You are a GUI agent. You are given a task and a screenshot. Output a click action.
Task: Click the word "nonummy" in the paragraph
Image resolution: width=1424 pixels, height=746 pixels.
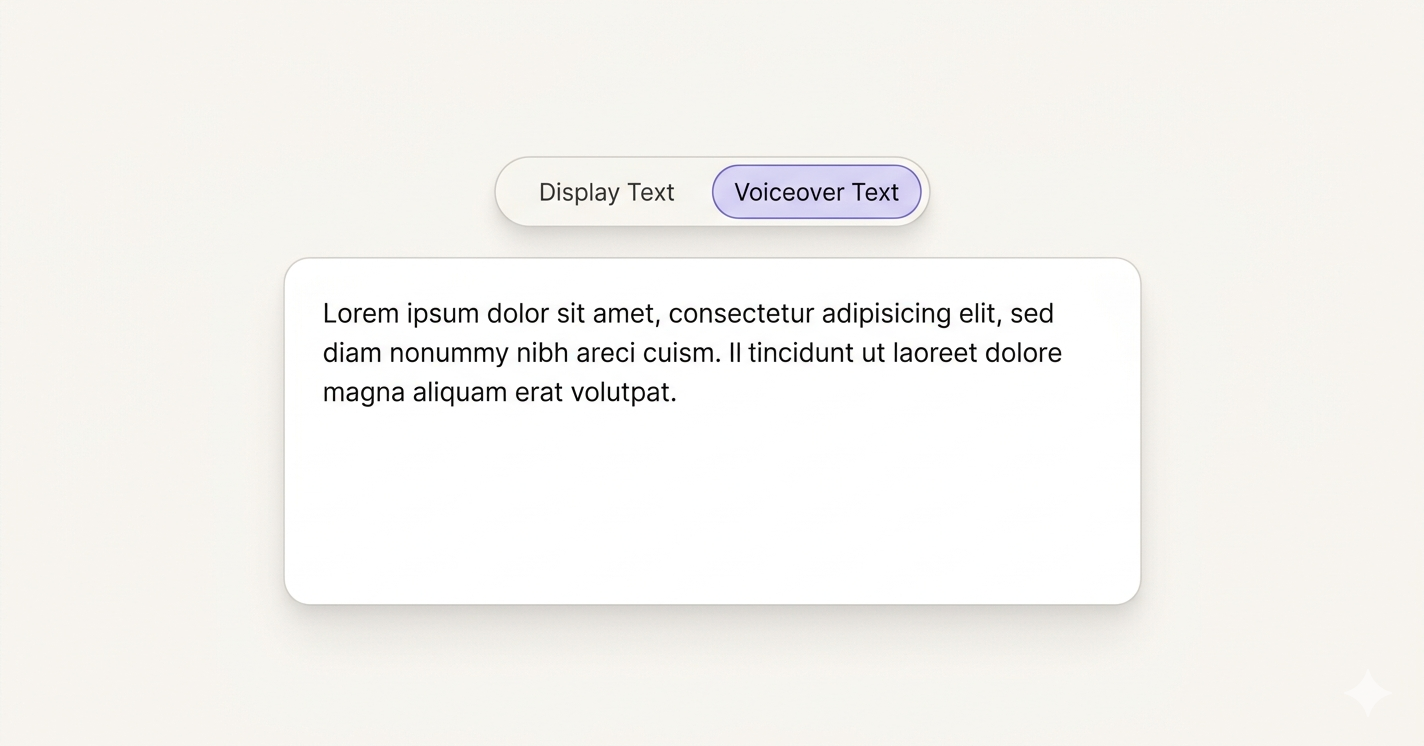[449, 355]
